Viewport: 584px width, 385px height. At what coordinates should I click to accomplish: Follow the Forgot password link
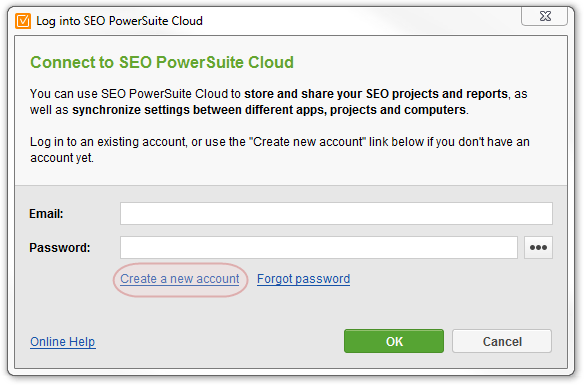pyautogui.click(x=304, y=279)
